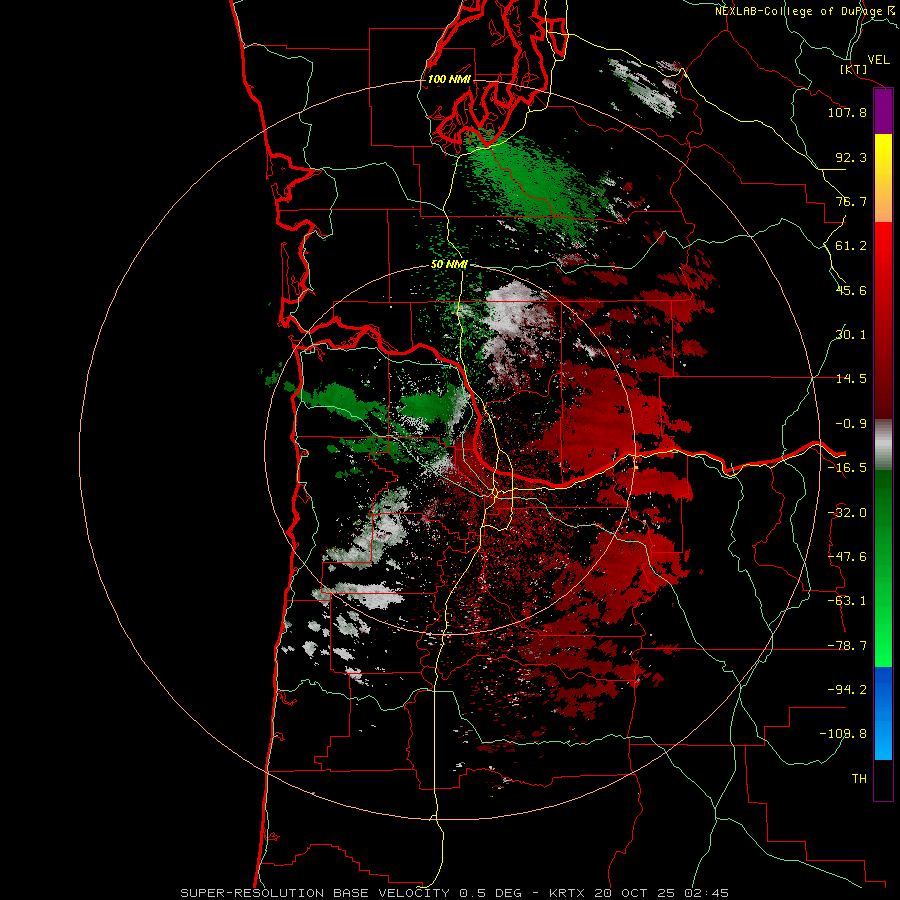
Task: Select the -78.7 scale value
Action: [847, 646]
